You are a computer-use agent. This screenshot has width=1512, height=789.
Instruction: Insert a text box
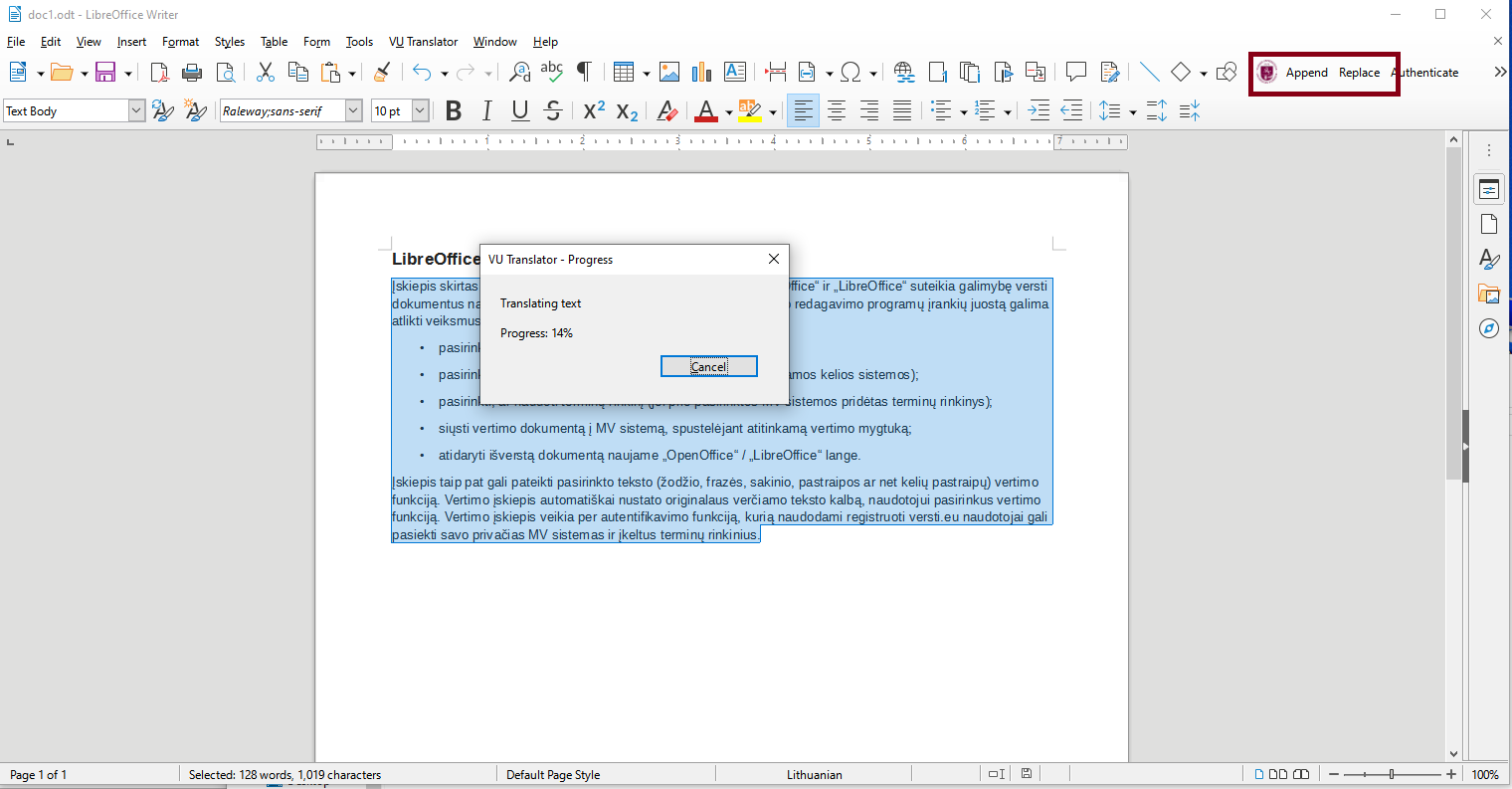735,73
